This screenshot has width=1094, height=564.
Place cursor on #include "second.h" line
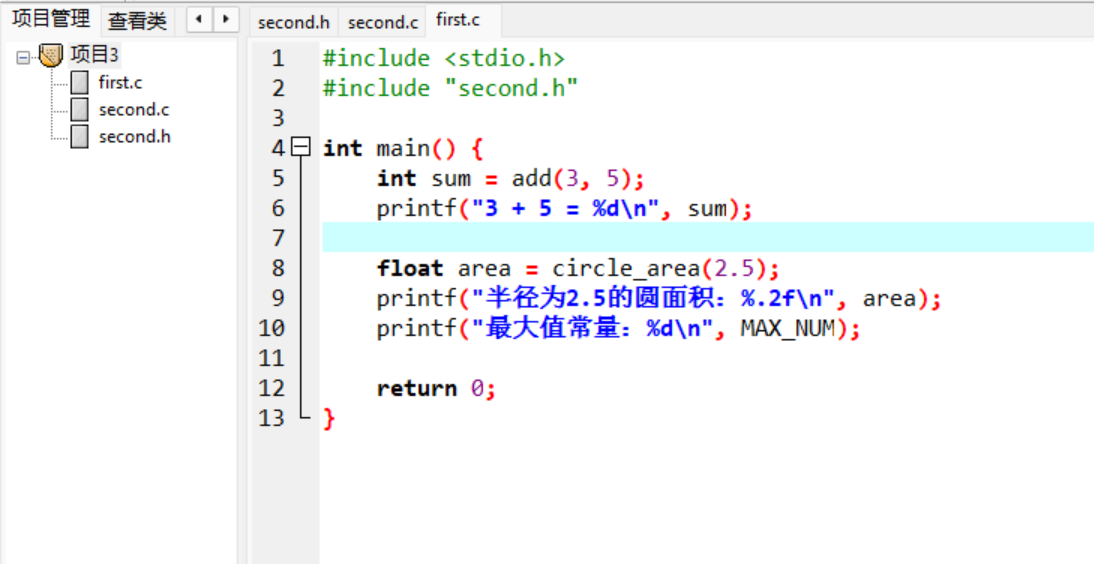pos(450,88)
